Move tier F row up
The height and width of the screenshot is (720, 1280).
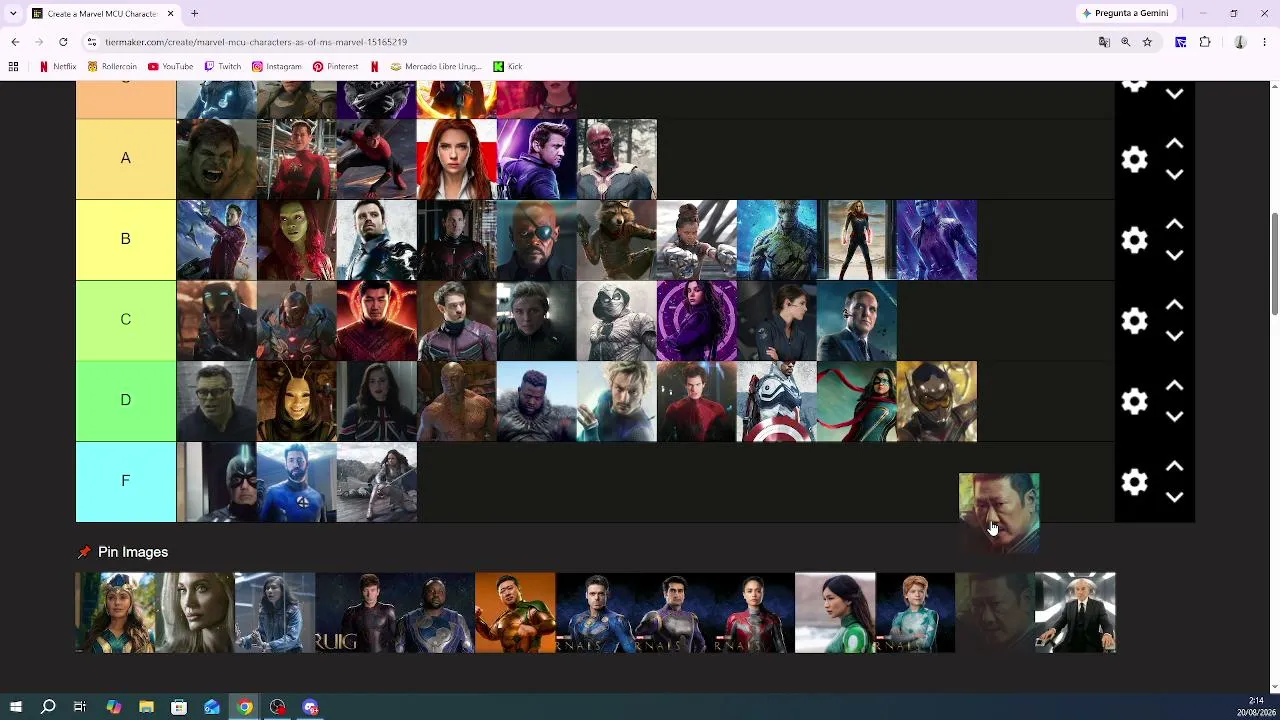(1175, 467)
